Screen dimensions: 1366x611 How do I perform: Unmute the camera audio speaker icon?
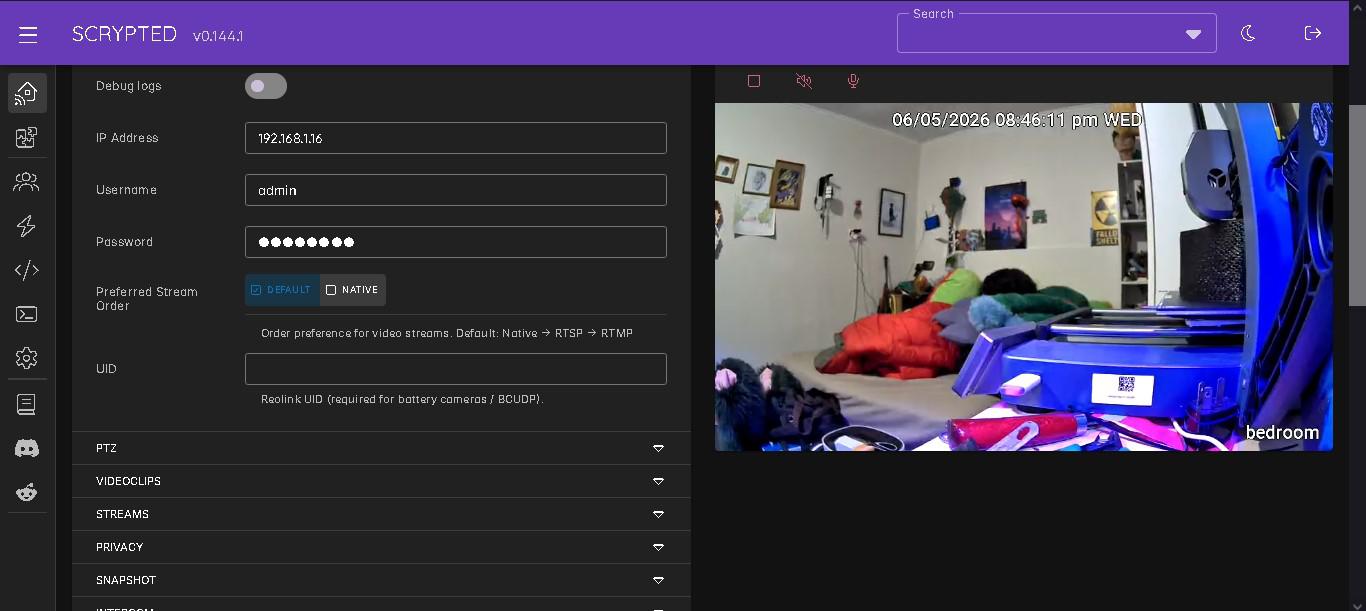pyautogui.click(x=804, y=81)
